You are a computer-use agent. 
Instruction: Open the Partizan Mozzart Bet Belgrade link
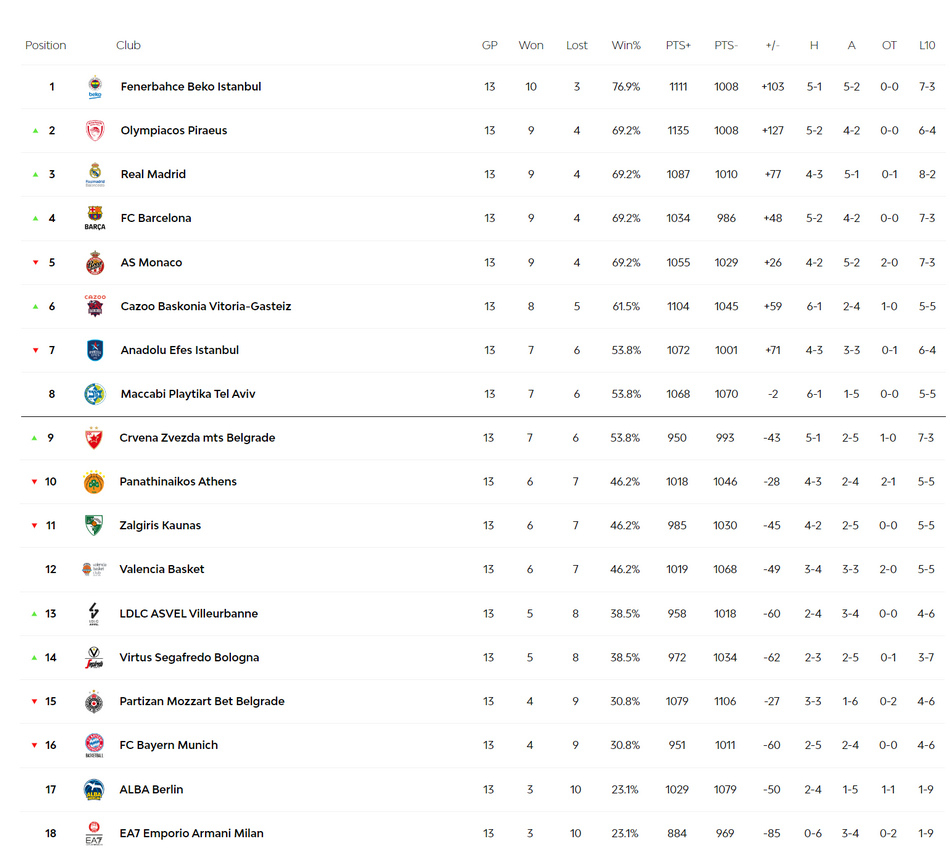202,701
